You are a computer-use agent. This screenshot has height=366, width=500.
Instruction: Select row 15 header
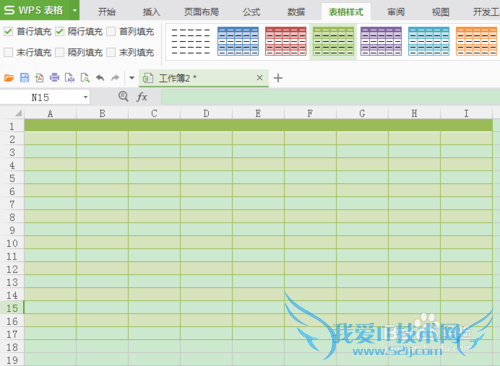pos(12,308)
